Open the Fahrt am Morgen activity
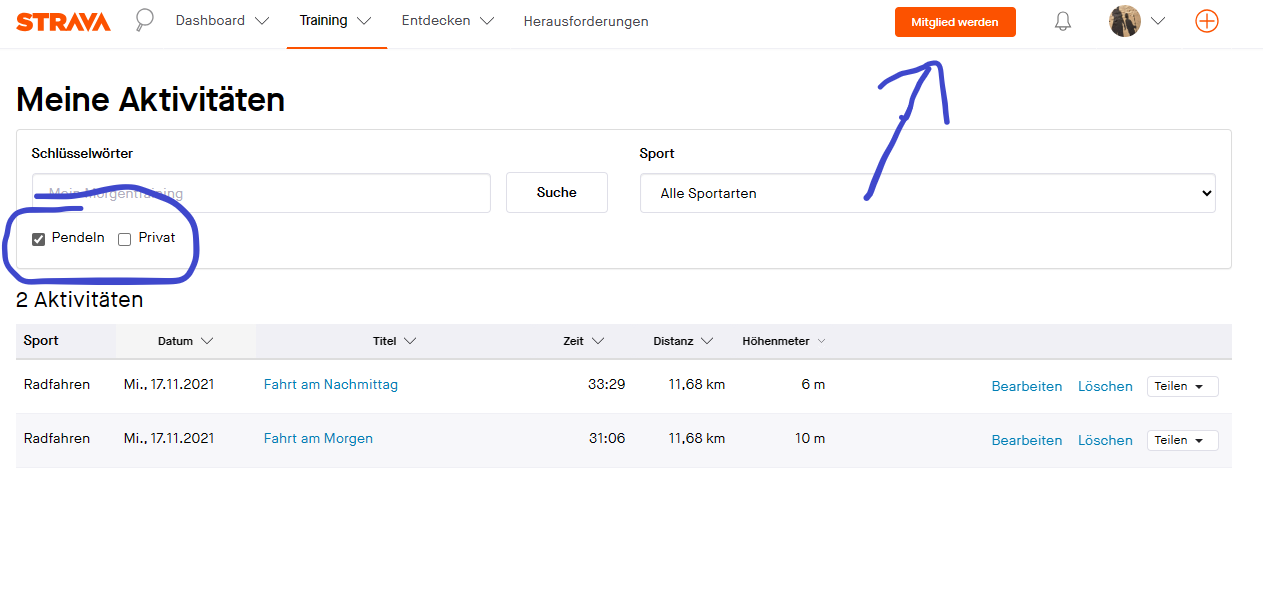 (318, 438)
